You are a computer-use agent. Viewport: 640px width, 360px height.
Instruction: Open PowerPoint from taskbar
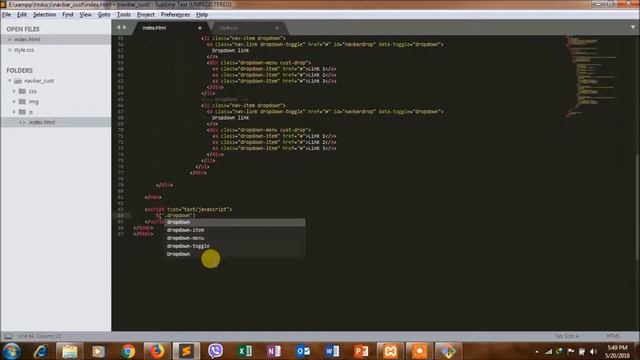click(361, 351)
